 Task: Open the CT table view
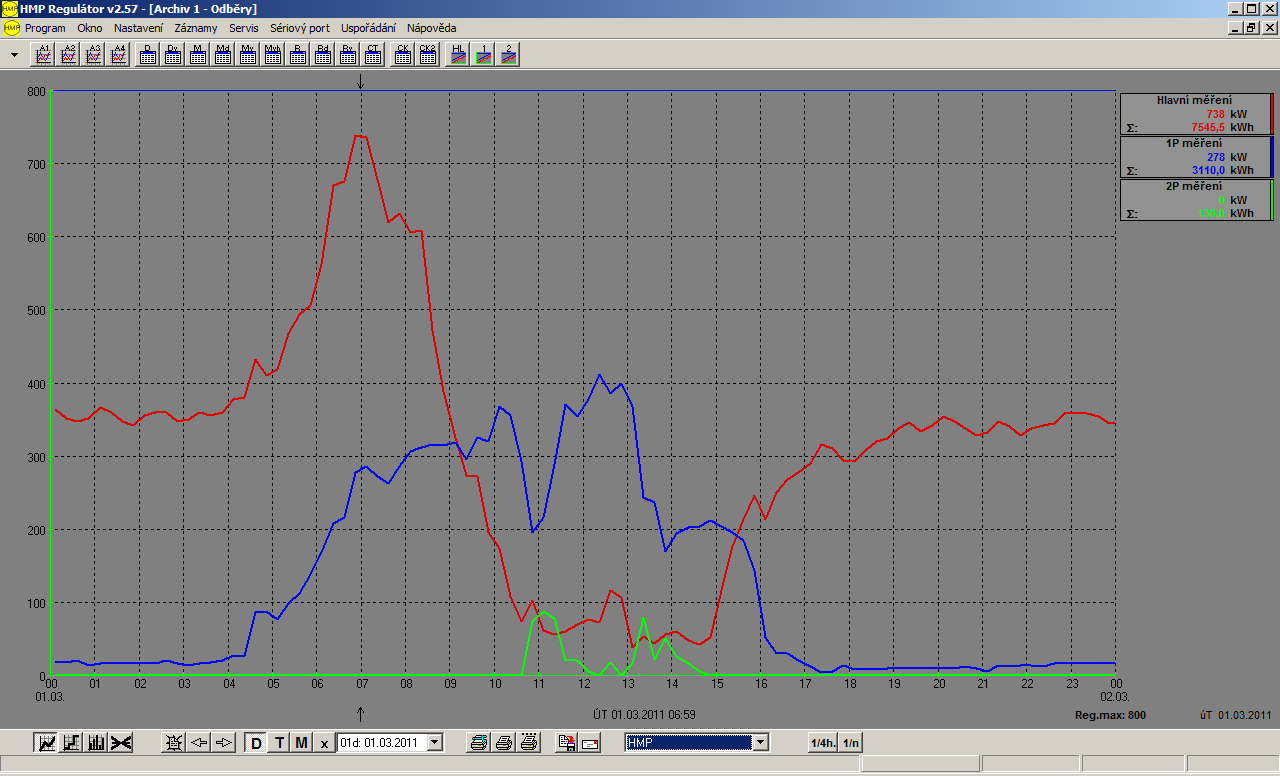click(373, 54)
